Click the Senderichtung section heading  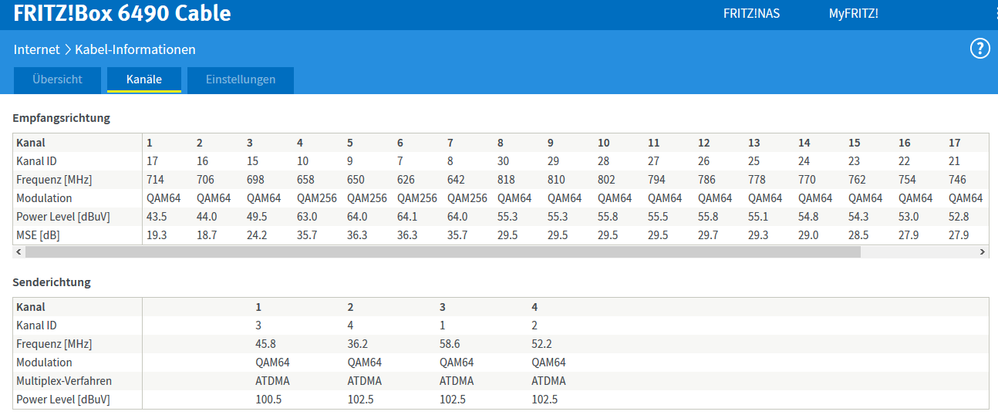point(52,282)
